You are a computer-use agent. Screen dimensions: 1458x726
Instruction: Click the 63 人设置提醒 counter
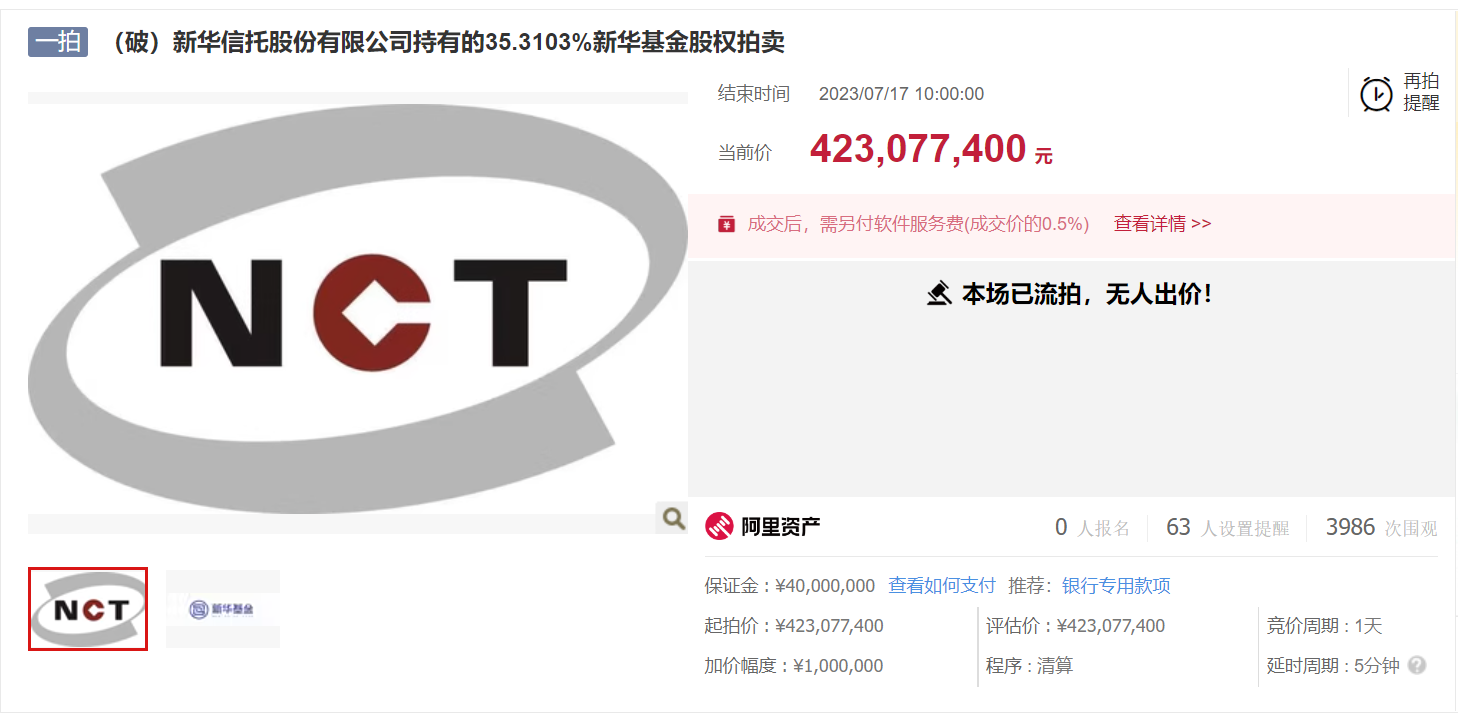coord(1228,528)
